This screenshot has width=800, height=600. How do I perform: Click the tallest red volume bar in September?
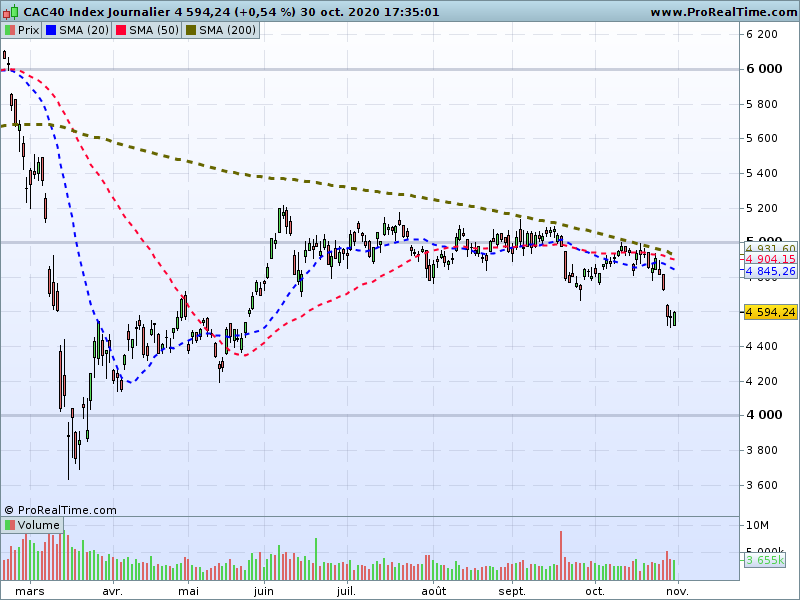pyautogui.click(x=561, y=556)
